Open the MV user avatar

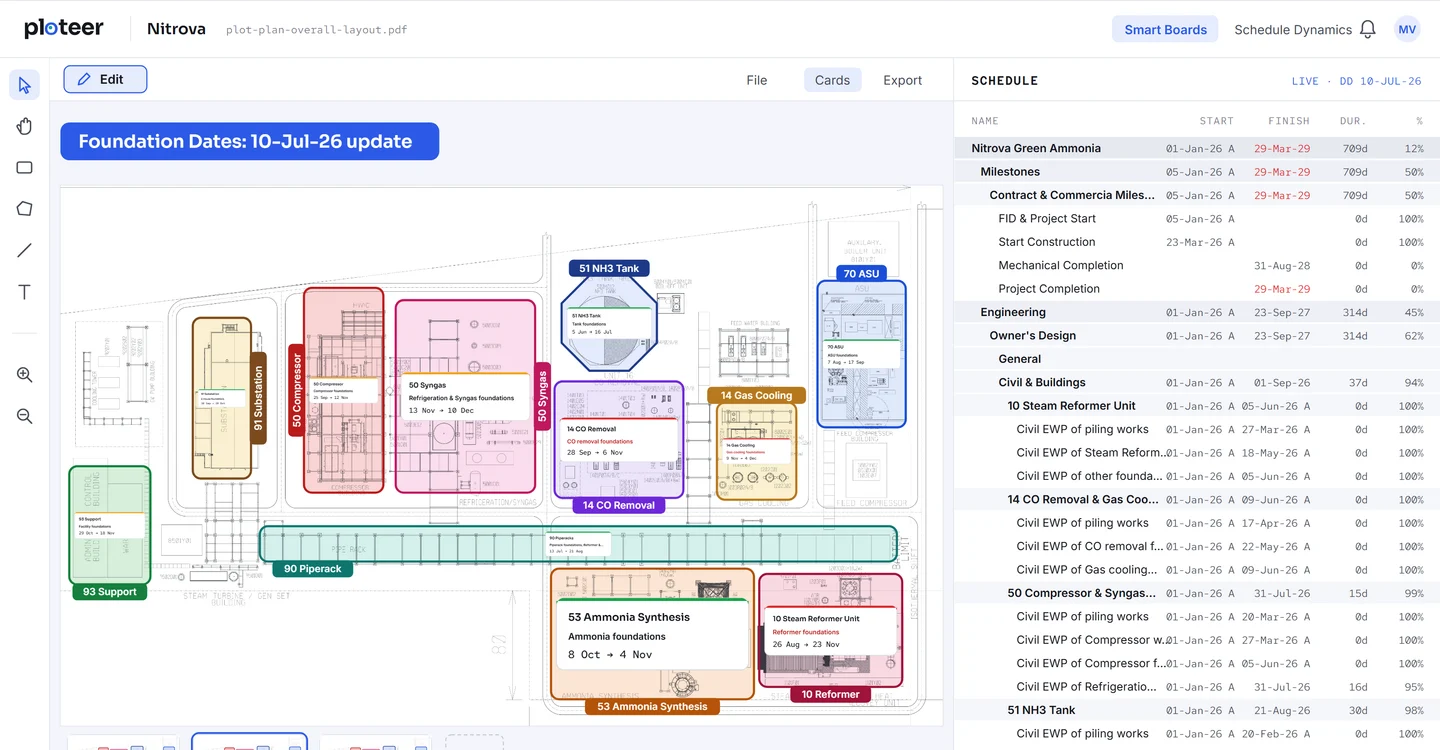tap(1407, 29)
